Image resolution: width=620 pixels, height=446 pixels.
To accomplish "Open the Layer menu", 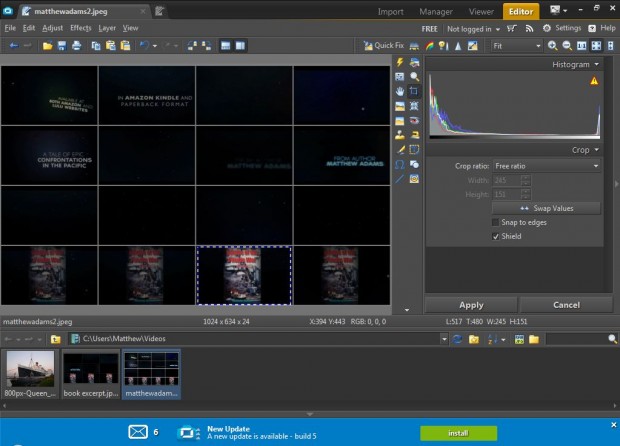I will tap(107, 28).
